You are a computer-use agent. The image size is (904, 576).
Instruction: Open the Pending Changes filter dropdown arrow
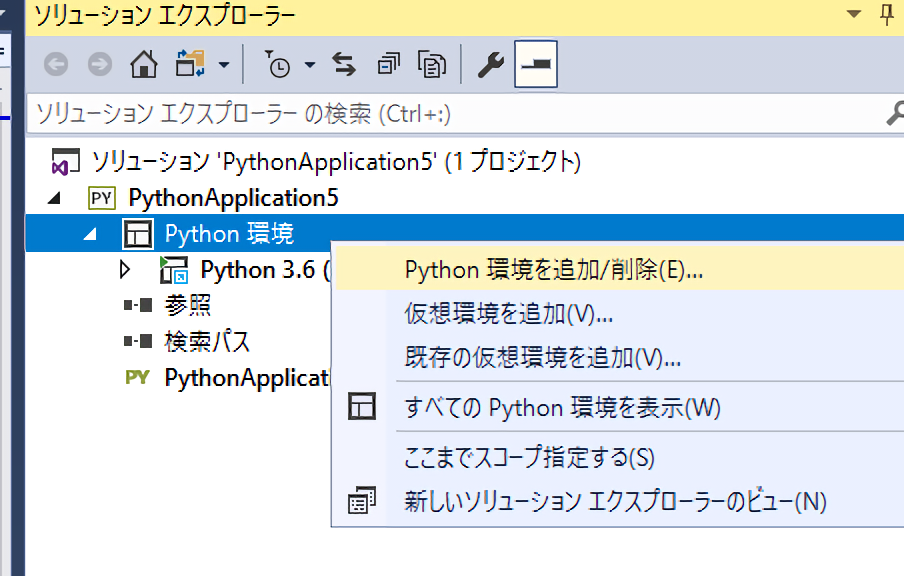click(x=309, y=66)
